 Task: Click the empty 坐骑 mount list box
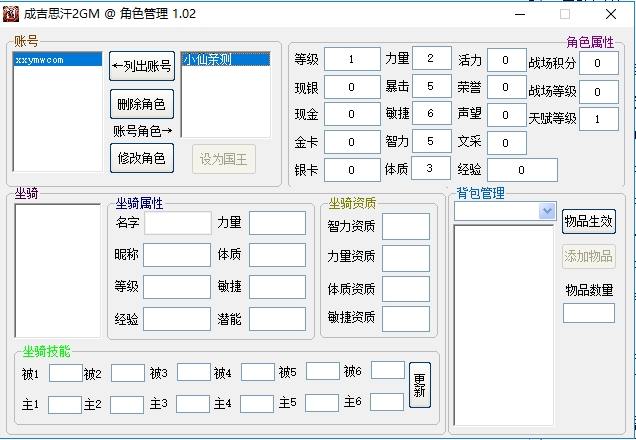click(58, 270)
